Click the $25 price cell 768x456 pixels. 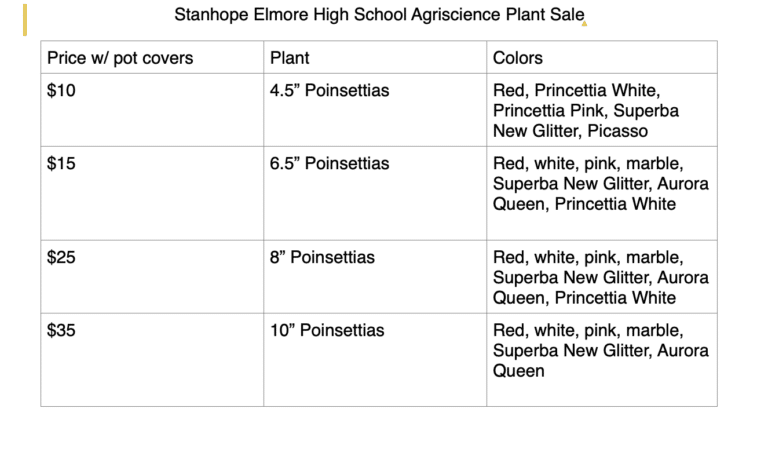61,258
